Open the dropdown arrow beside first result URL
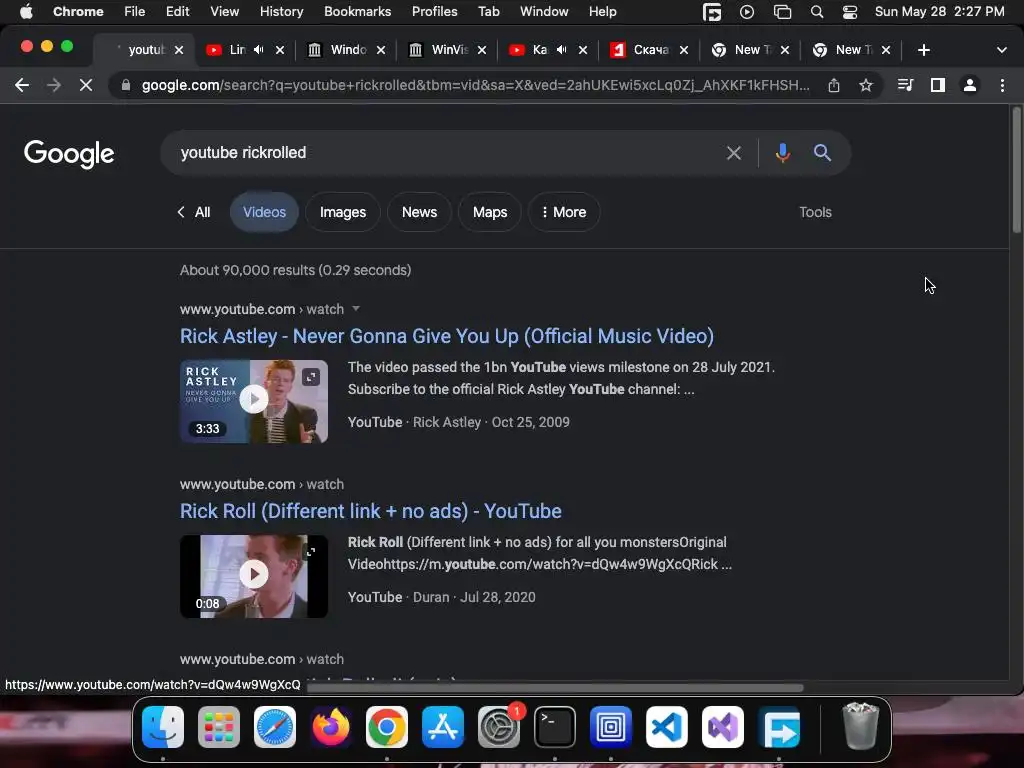Image resolution: width=1024 pixels, height=768 pixels. coord(356,309)
